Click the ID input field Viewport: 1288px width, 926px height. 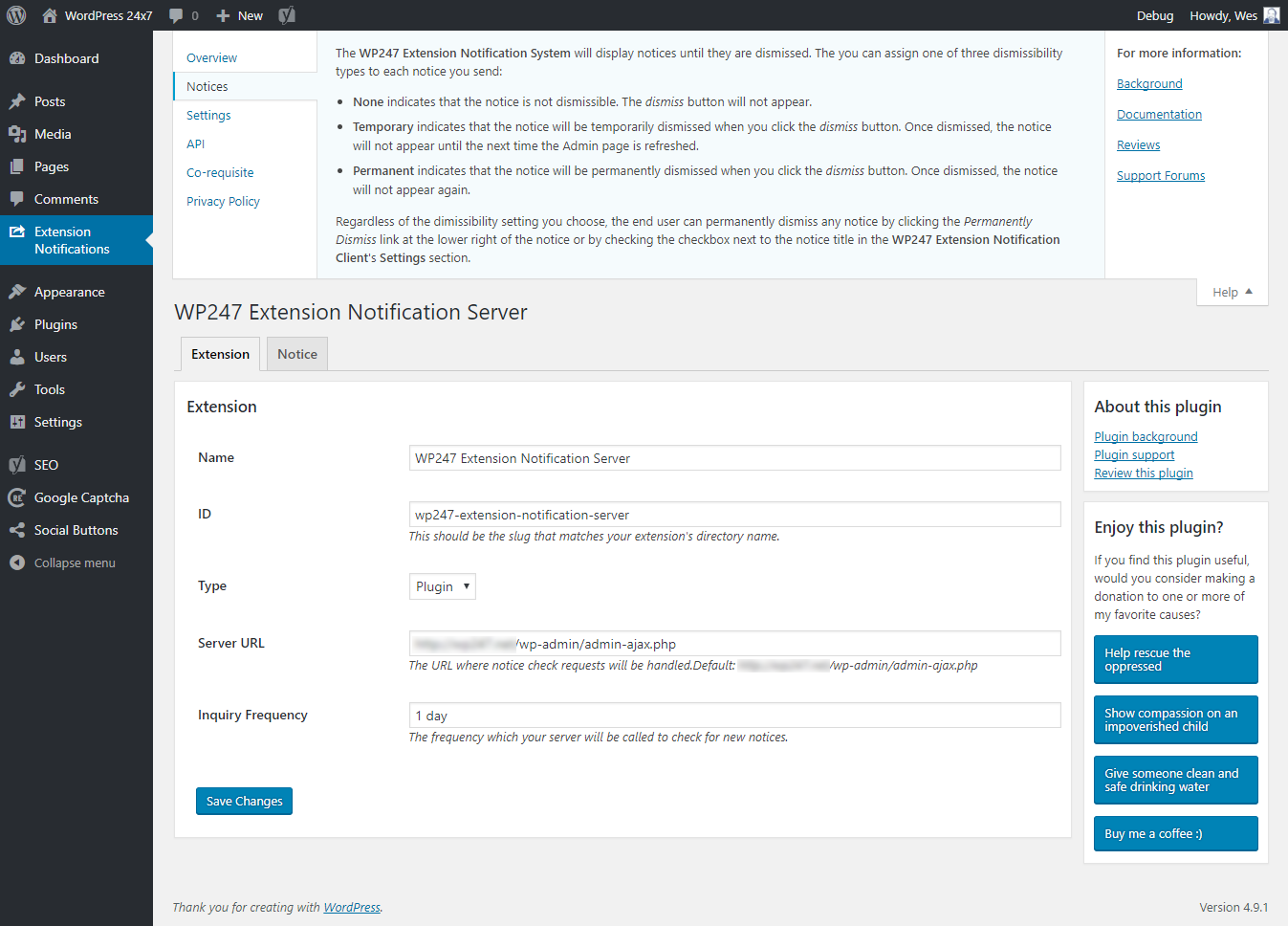click(x=734, y=515)
